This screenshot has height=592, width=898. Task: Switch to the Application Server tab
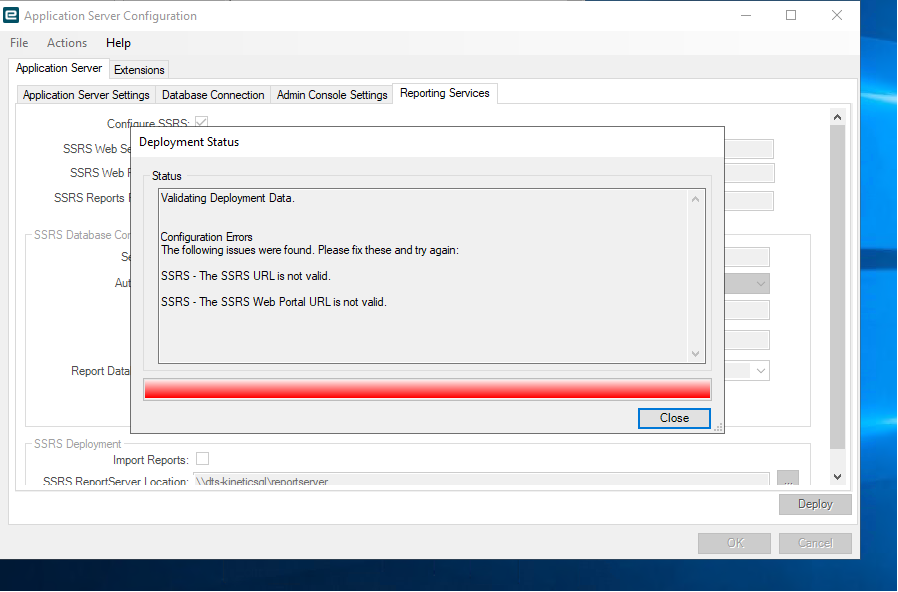pos(59,68)
